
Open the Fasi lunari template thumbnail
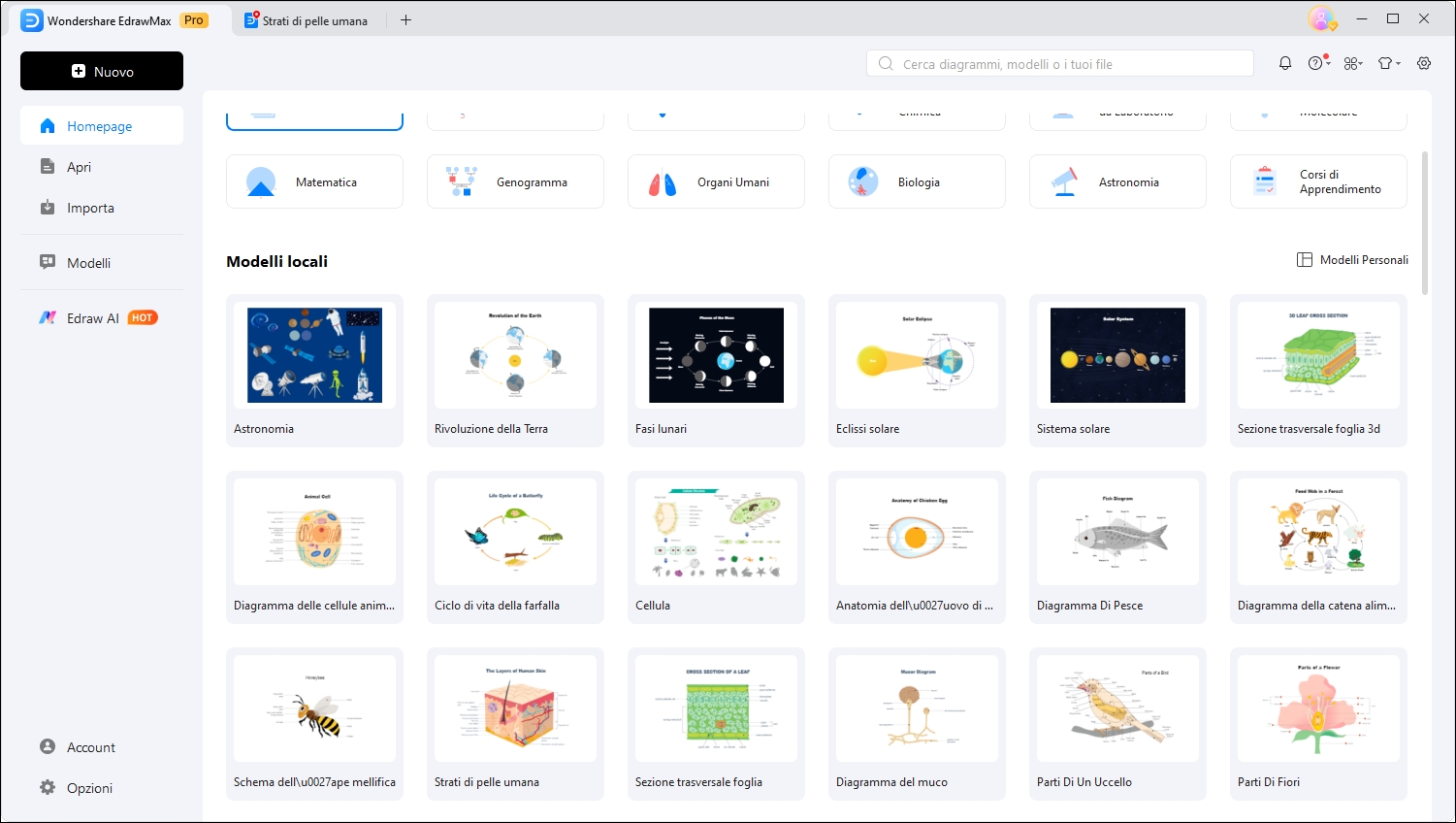click(x=716, y=355)
